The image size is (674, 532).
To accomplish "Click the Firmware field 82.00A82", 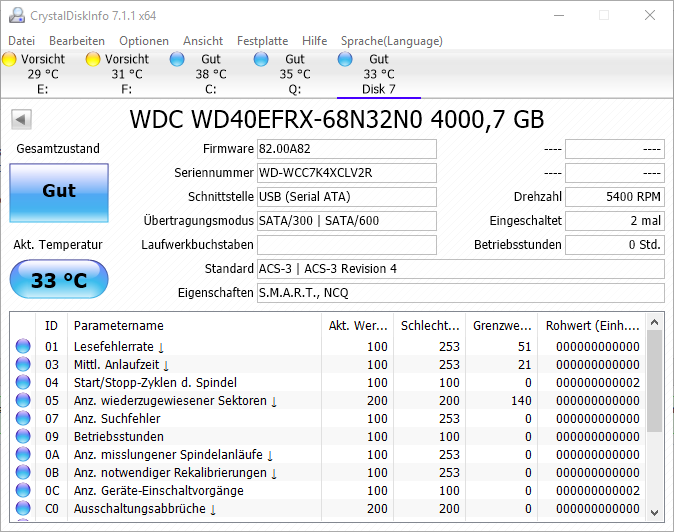I will (x=347, y=149).
